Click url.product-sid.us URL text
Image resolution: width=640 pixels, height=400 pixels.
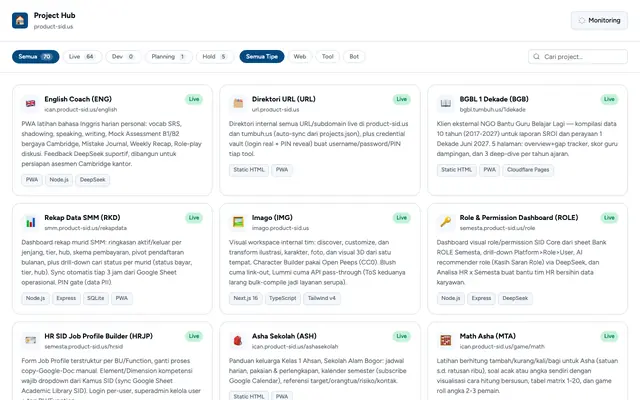coord(276,110)
